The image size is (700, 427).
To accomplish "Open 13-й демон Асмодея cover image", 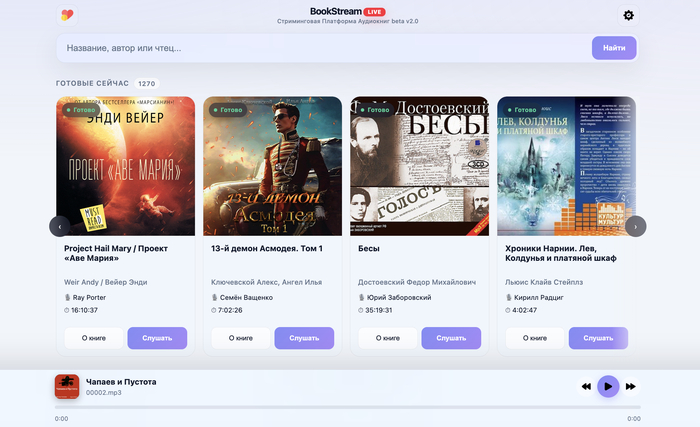I will coord(272,166).
